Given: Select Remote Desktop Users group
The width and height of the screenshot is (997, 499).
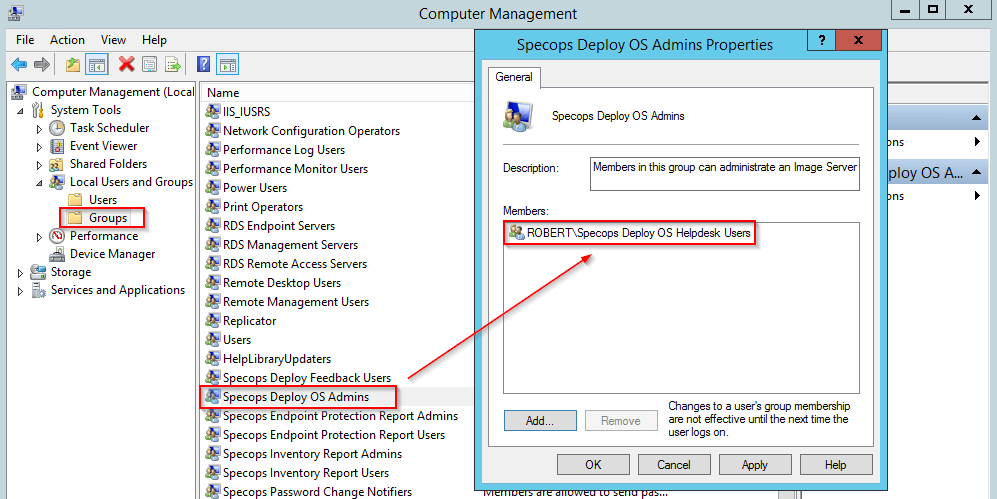Looking at the screenshot, I should [x=282, y=283].
